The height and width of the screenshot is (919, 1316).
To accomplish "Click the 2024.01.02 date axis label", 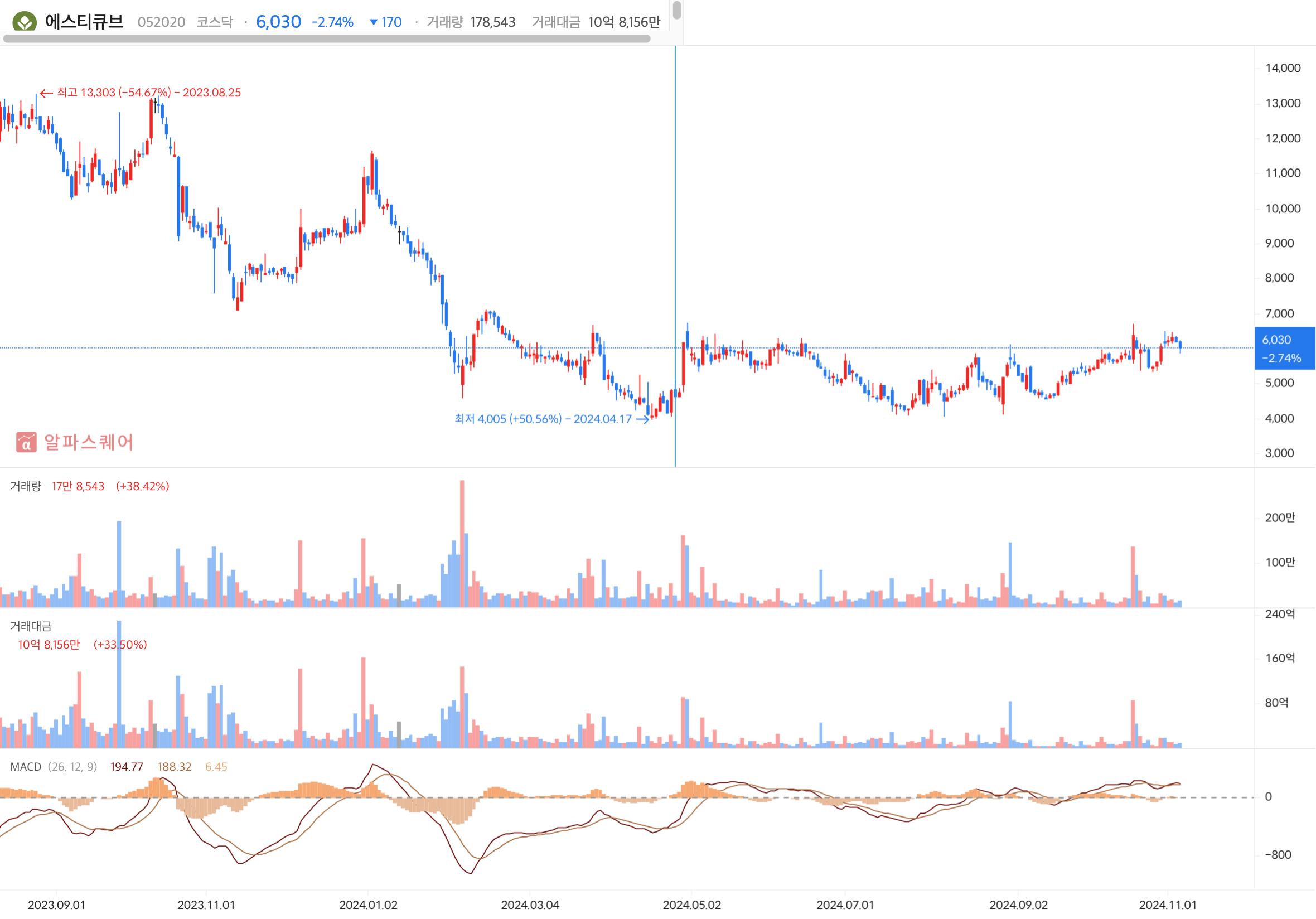I will [369, 905].
